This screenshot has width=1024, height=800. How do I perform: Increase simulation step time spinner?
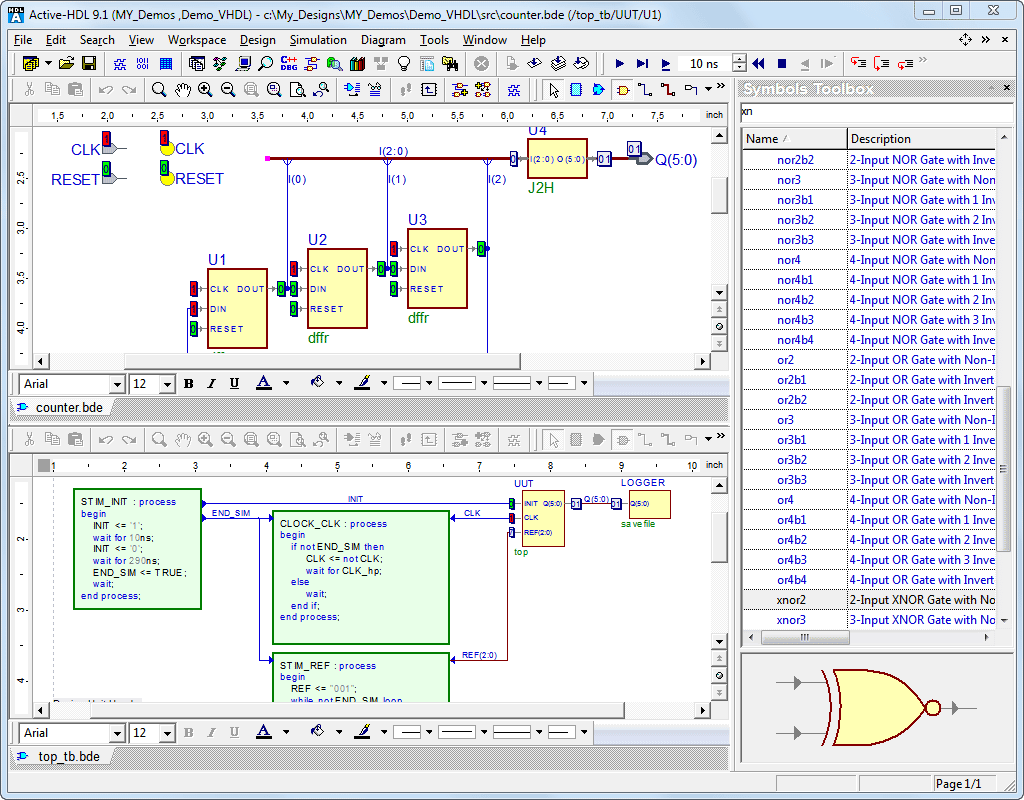[739, 59]
